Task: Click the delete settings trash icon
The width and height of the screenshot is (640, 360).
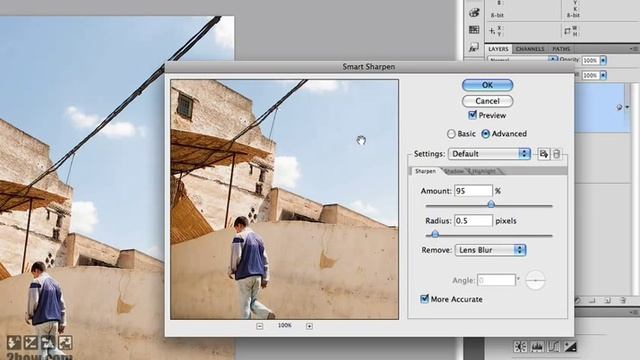Action: [556, 154]
